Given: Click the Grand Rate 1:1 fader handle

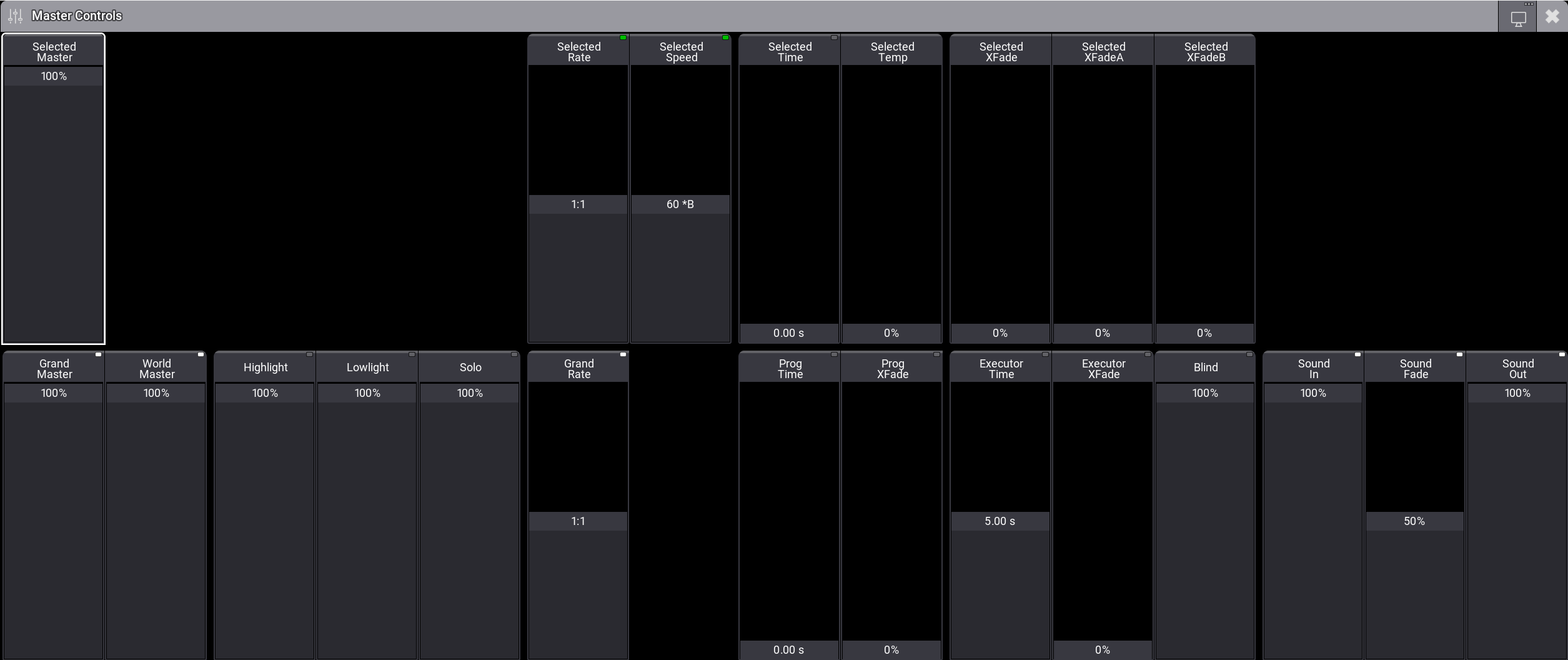Looking at the screenshot, I should (578, 521).
